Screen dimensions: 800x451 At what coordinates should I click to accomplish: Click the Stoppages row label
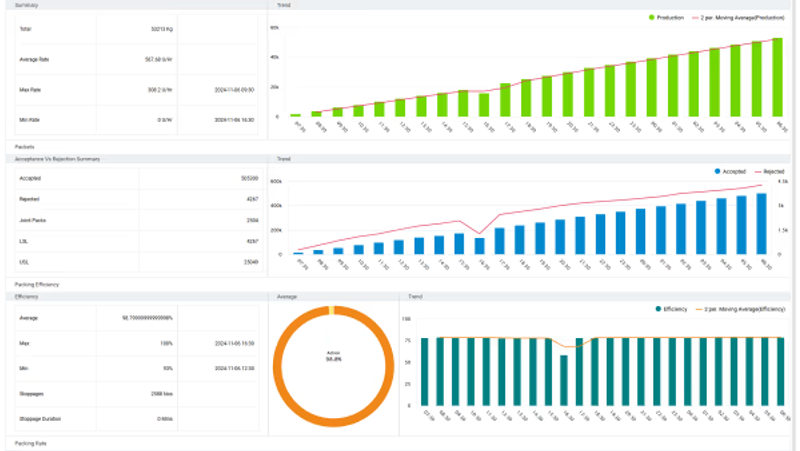point(32,394)
